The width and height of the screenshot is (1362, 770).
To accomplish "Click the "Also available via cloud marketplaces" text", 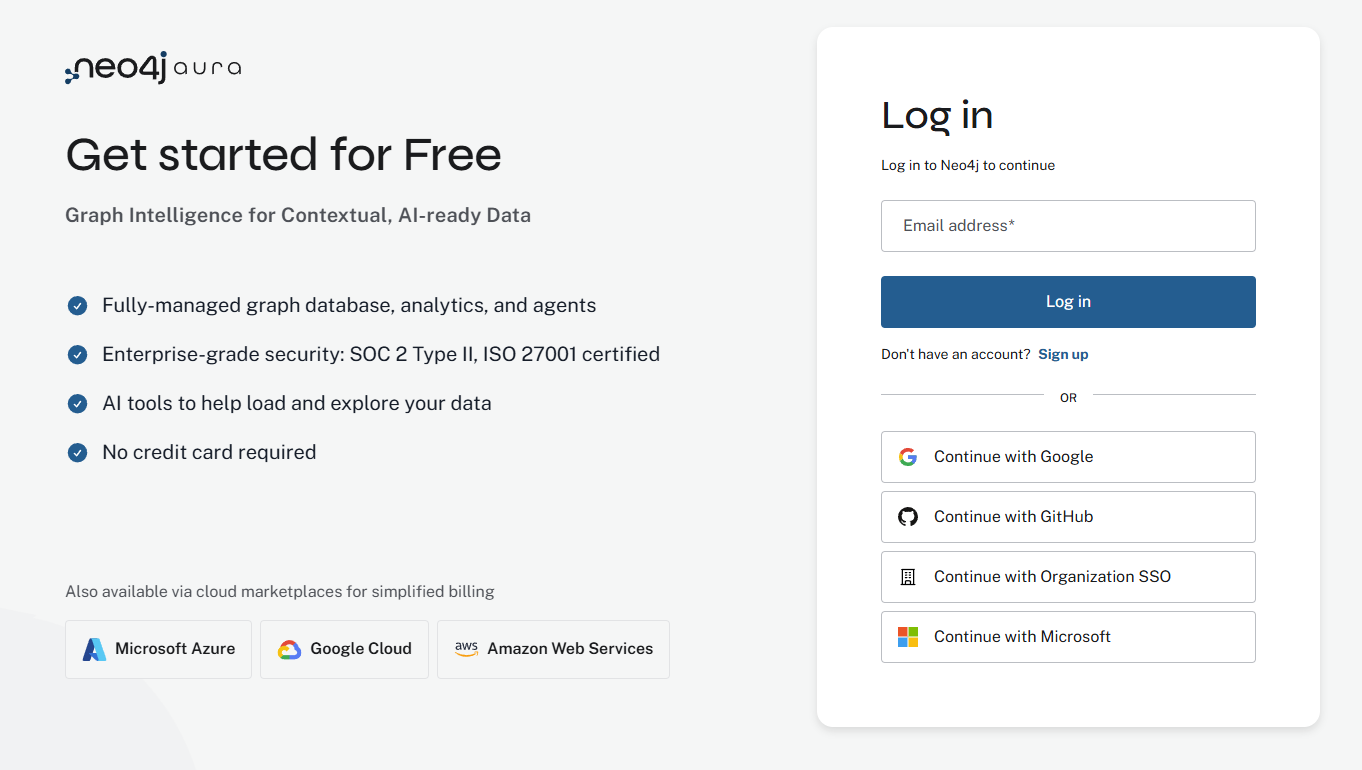I will click(x=280, y=591).
